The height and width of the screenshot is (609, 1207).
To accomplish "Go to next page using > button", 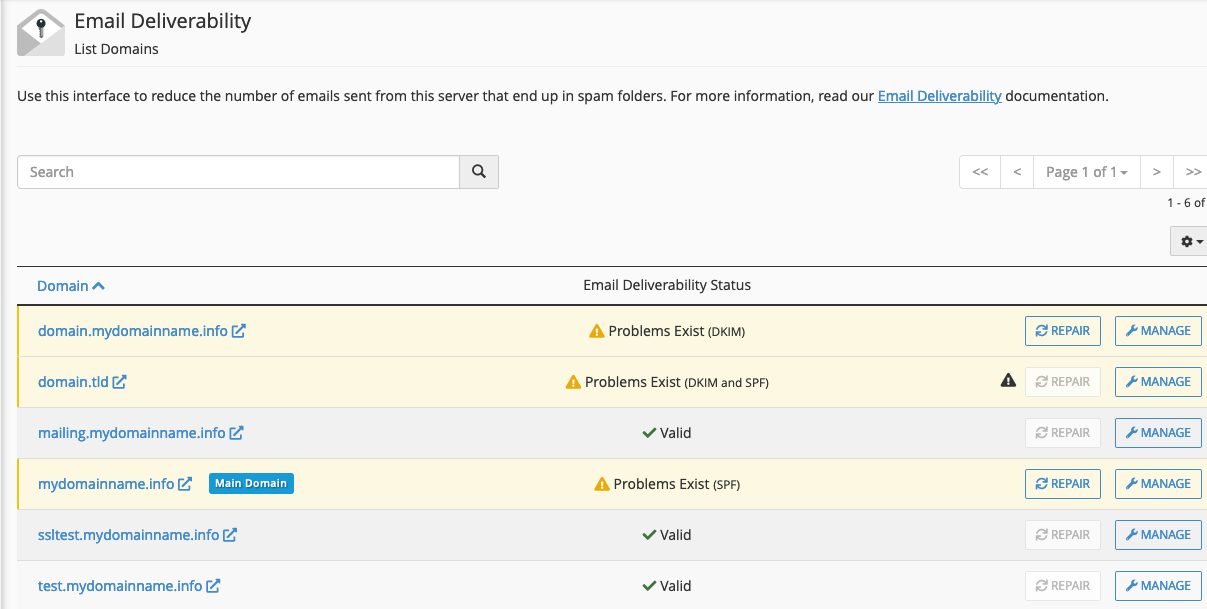I will click(1156, 172).
